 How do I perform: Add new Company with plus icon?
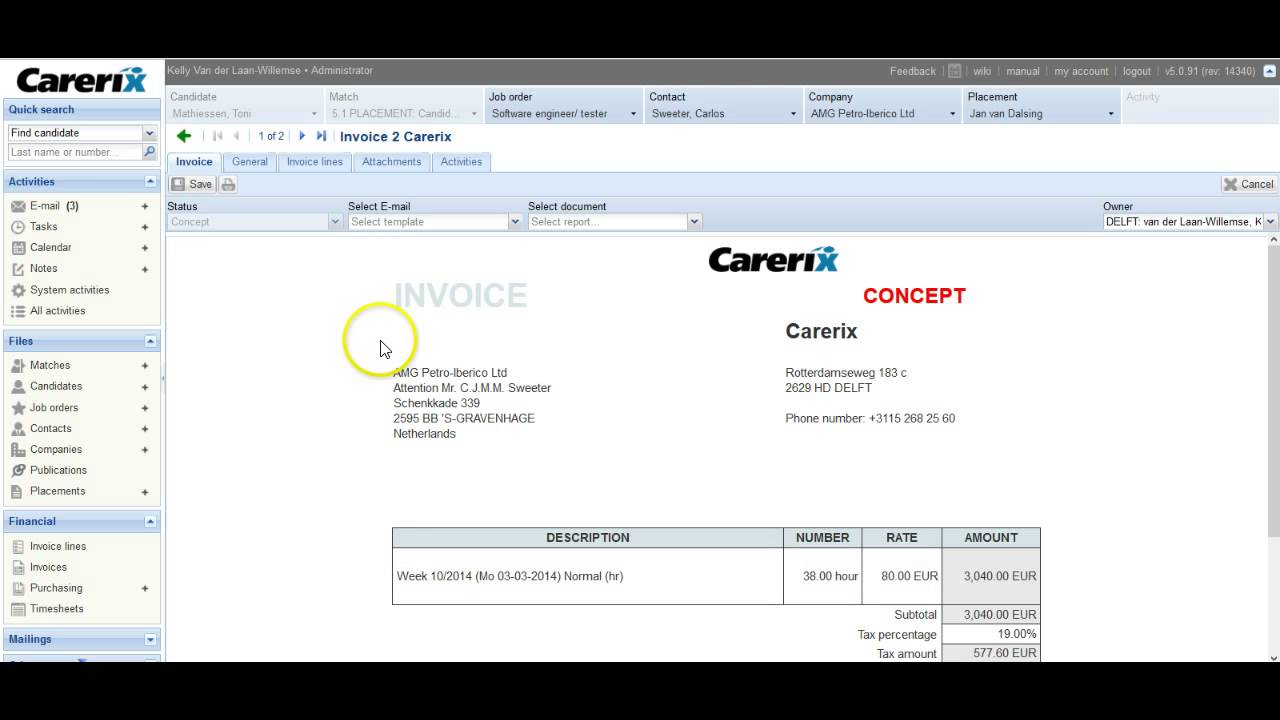click(145, 450)
